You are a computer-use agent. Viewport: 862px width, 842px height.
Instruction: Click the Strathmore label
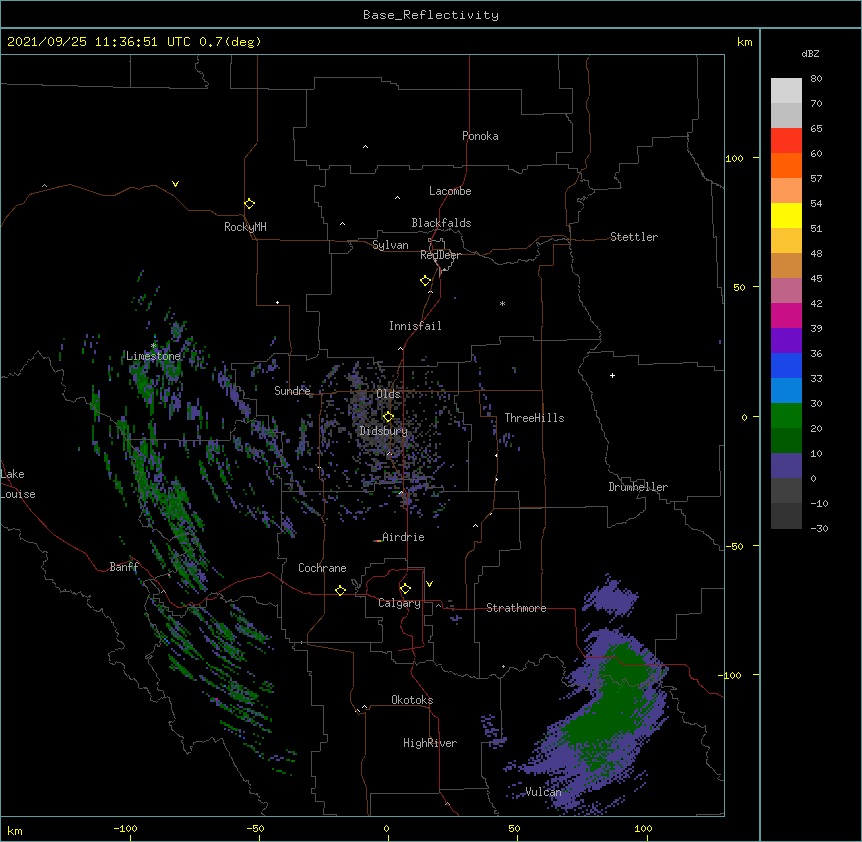click(516, 608)
